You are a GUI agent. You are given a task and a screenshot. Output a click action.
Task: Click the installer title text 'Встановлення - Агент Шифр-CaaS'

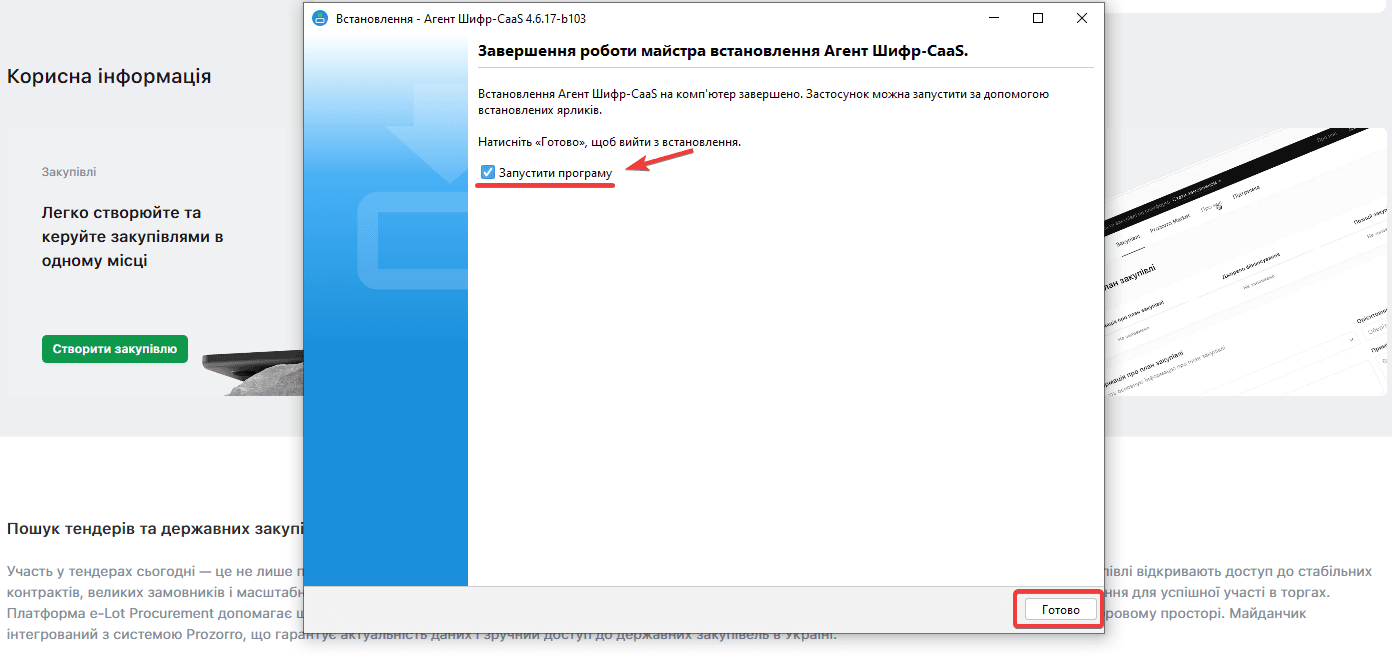pos(461,19)
